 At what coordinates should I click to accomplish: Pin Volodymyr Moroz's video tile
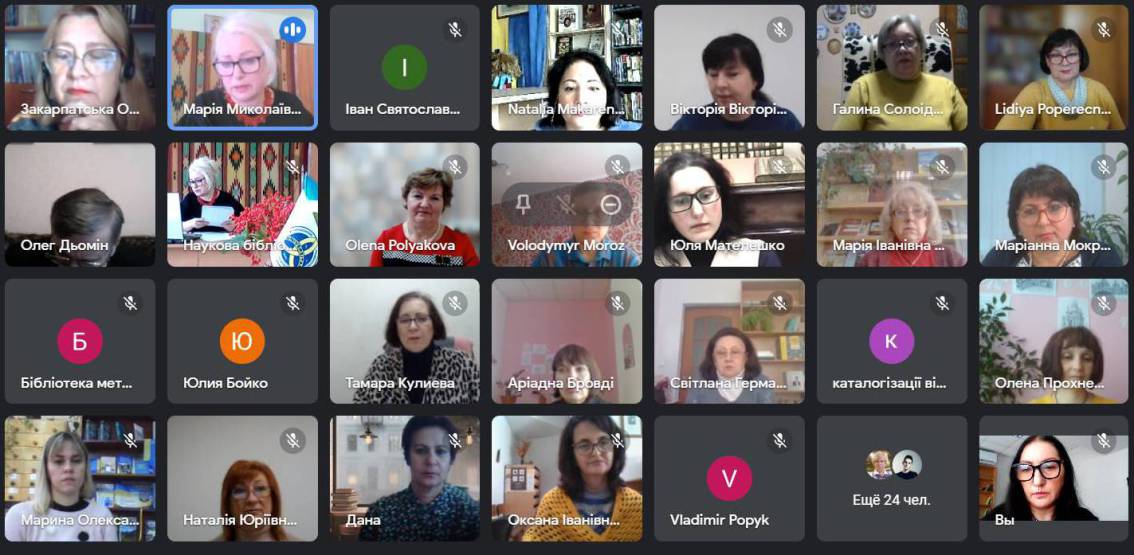pos(523,206)
